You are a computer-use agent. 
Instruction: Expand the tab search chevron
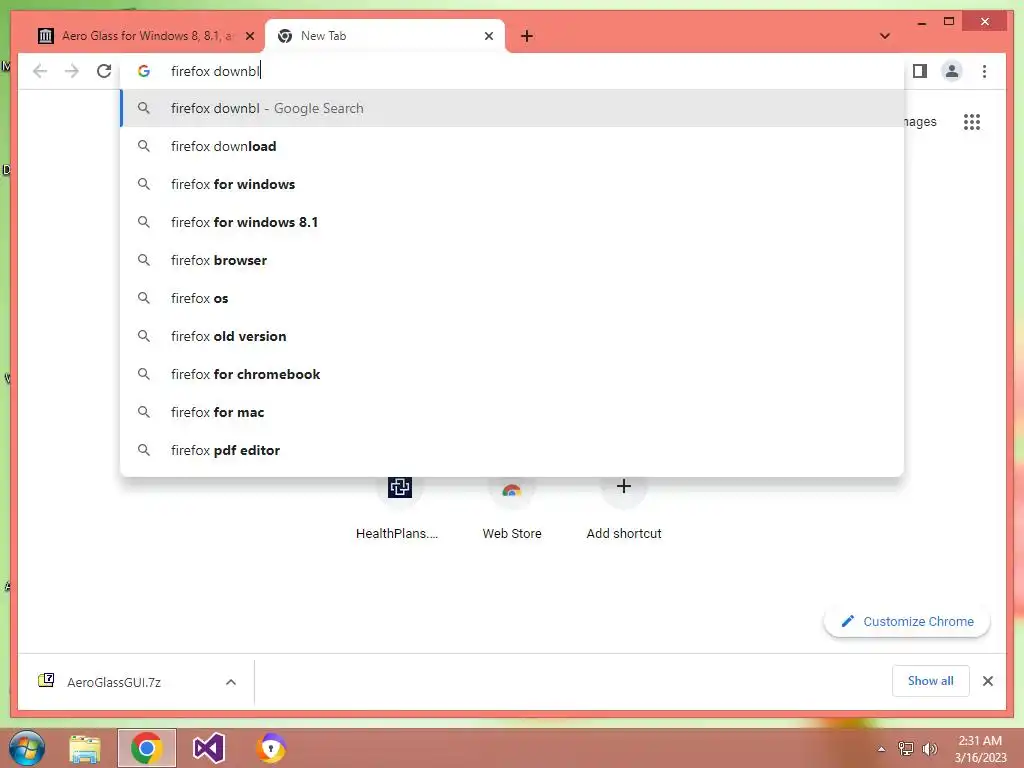[x=885, y=36]
